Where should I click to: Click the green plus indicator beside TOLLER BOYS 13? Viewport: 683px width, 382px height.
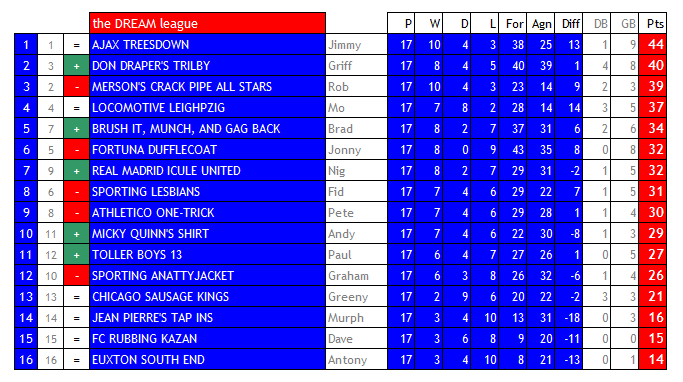(77, 255)
